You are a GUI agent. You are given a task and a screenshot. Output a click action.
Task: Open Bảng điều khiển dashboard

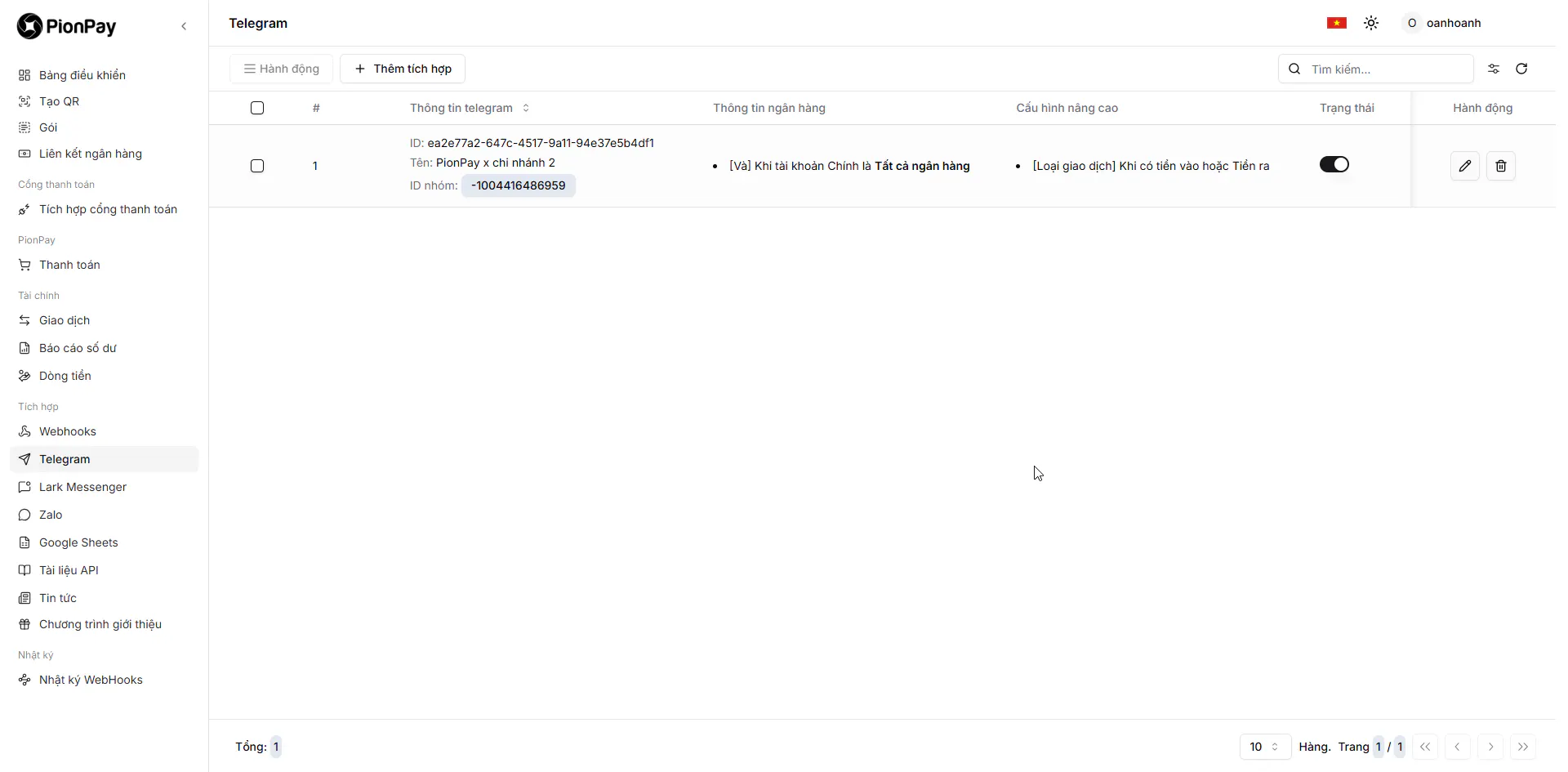tap(104, 75)
